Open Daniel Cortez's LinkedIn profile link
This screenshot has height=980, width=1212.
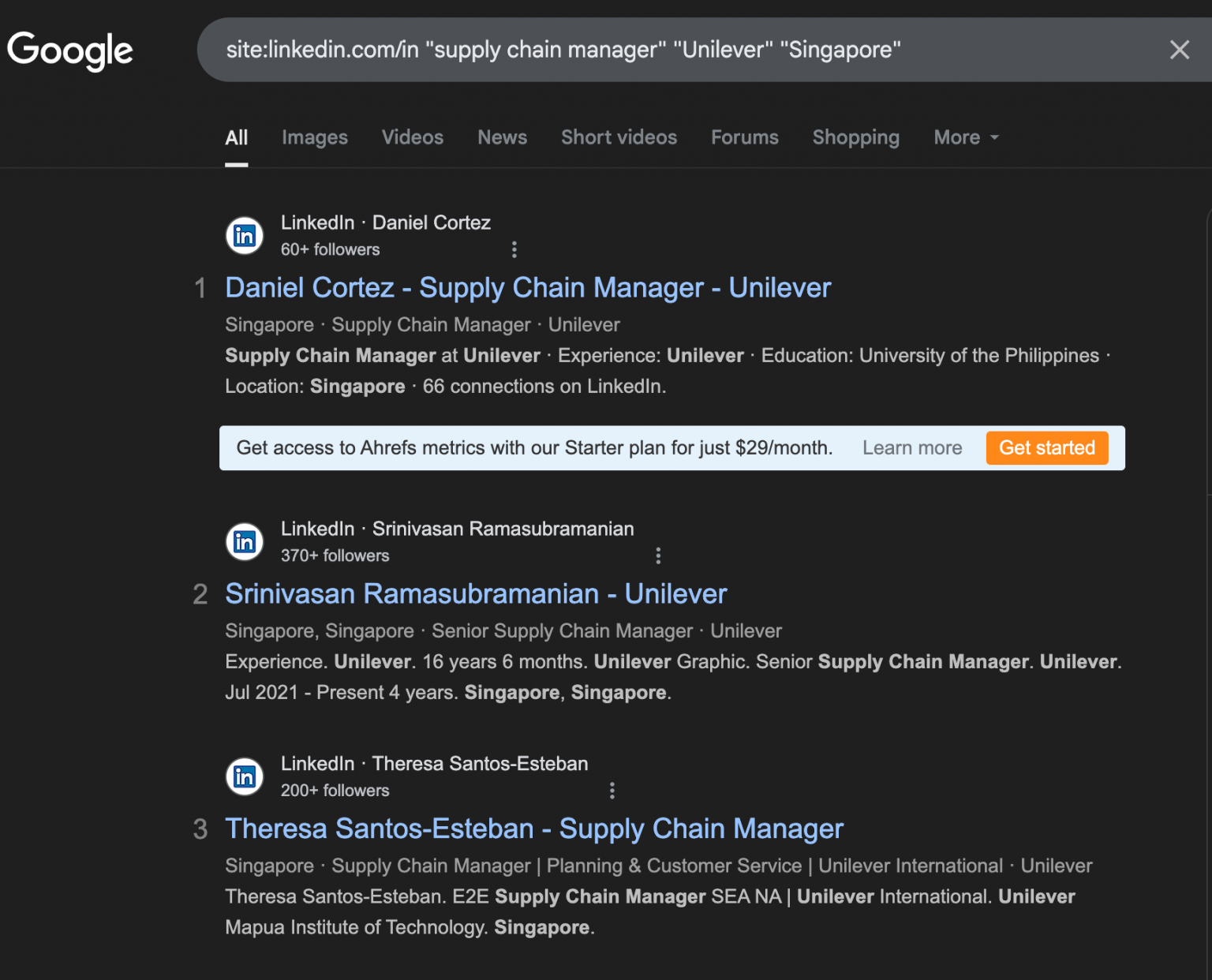(527, 287)
